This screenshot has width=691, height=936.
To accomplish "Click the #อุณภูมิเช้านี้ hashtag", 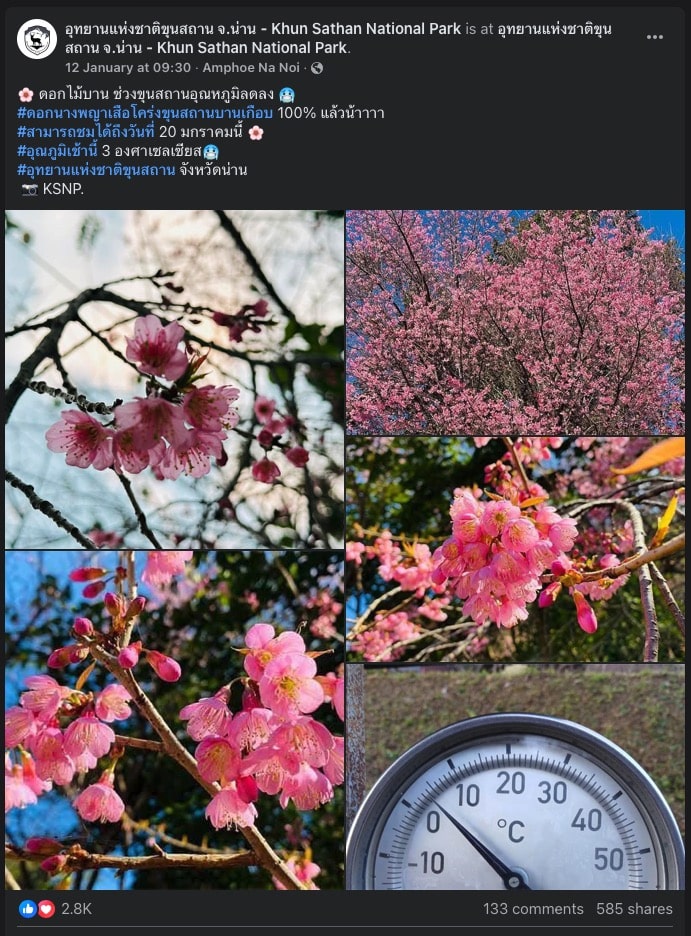I will tap(57, 150).
